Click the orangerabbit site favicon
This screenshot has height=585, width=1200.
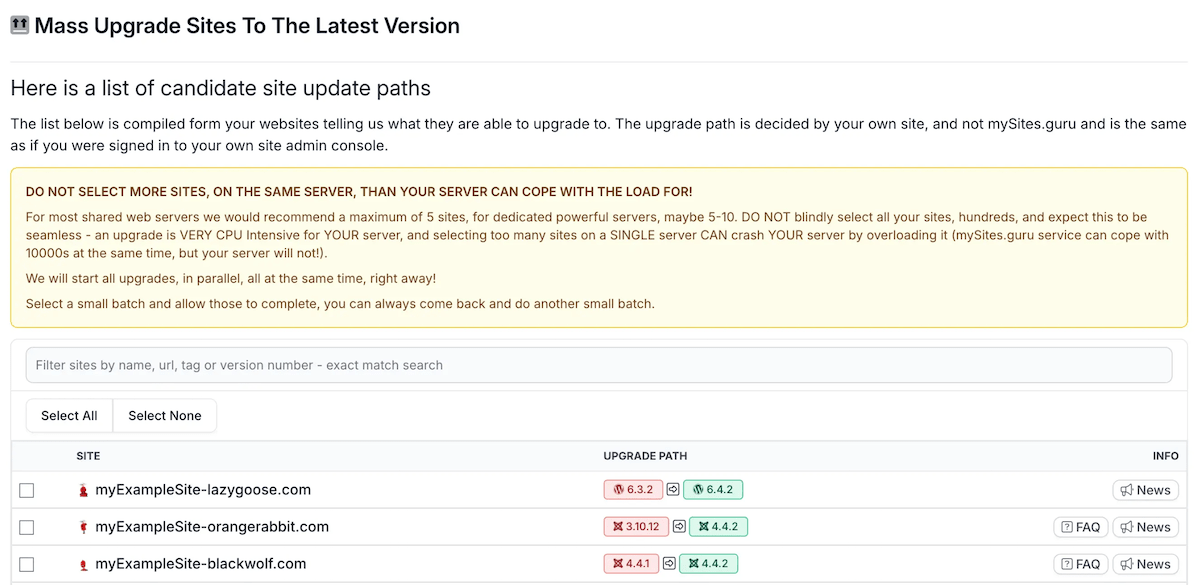click(84, 528)
